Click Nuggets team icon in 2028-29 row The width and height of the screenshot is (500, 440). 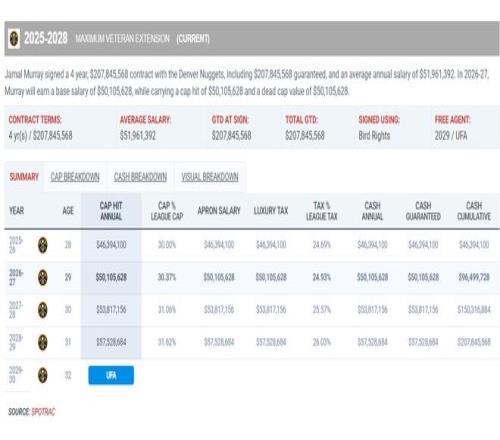[43, 342]
